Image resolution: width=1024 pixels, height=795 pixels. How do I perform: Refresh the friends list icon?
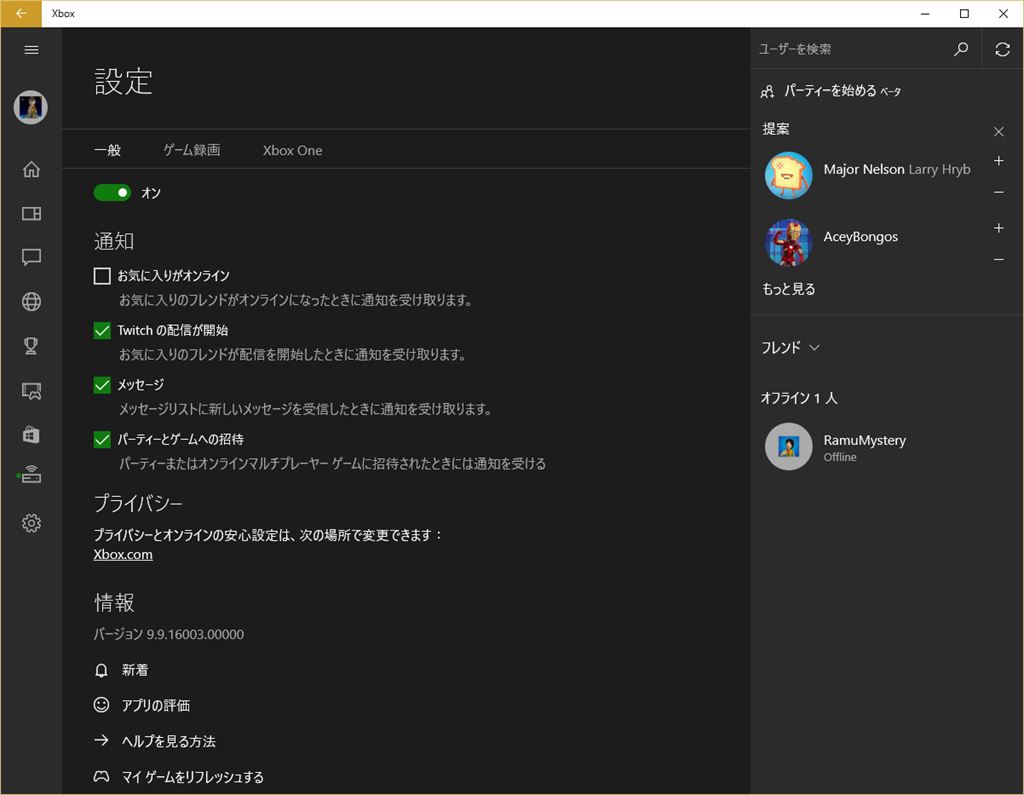pos(1002,49)
